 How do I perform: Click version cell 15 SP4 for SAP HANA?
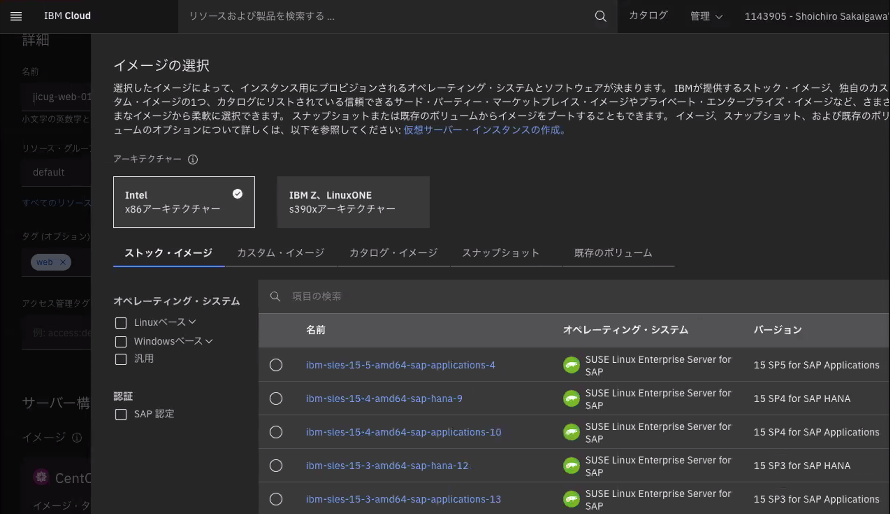pos(802,398)
